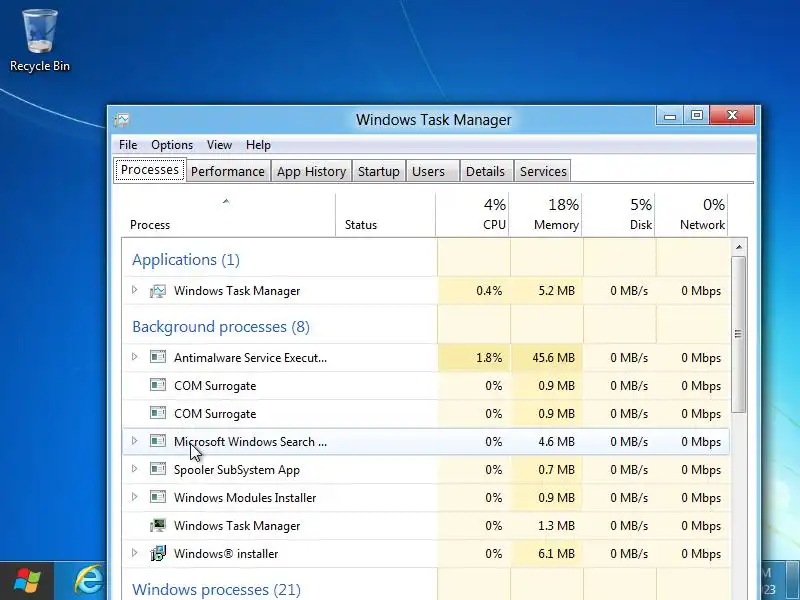Click the 5.2 MB memory value

[556, 291]
